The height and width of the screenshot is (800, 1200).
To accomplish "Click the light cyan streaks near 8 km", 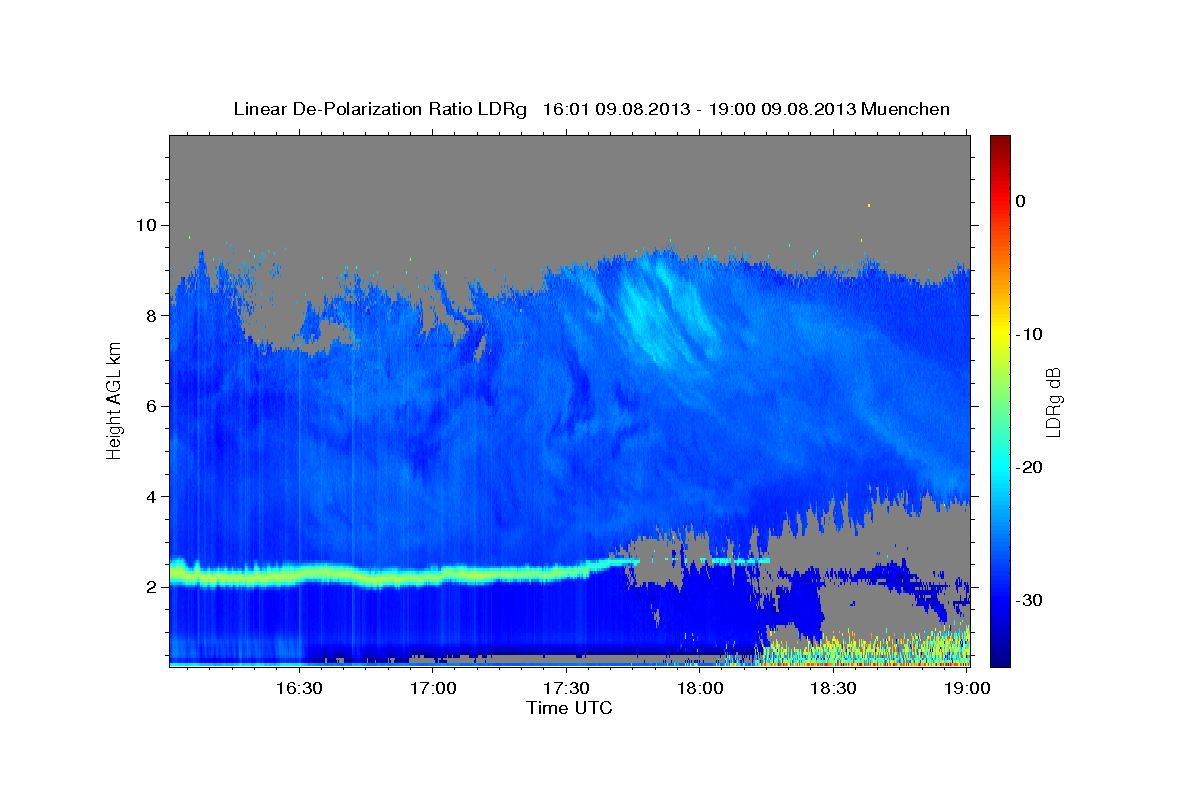I will (x=665, y=310).
